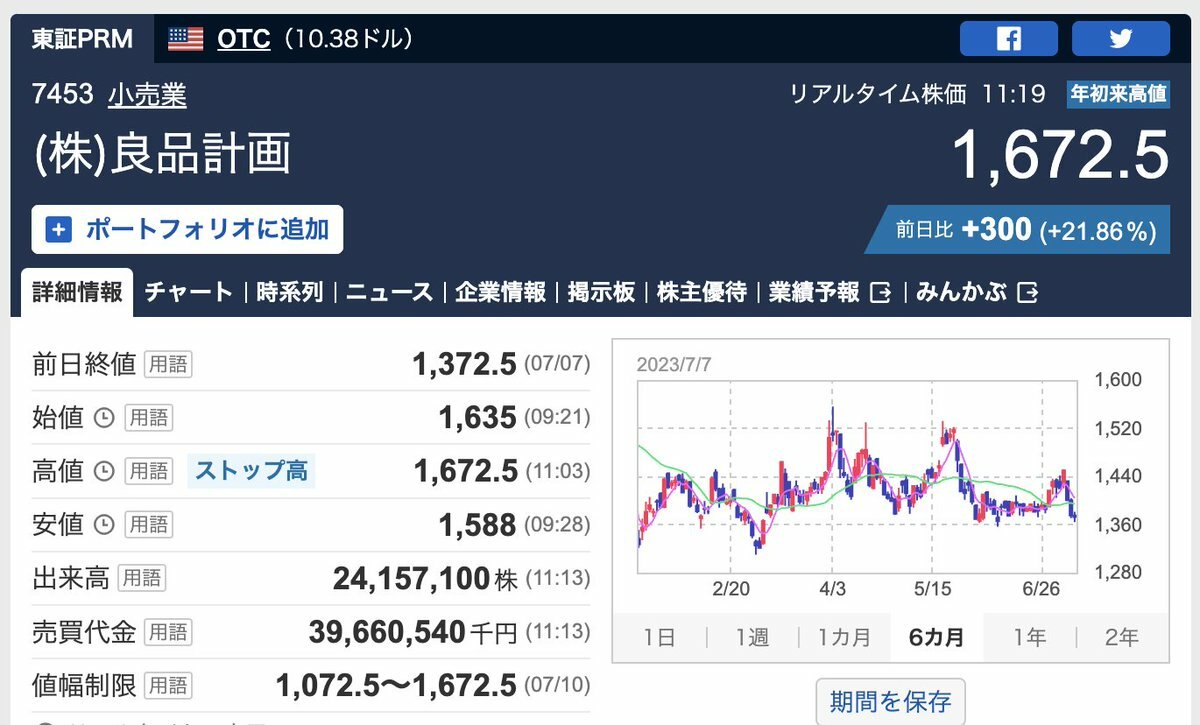Screen dimensions: 1200x725
Task: Open the 用語 glossary for 始値
Action: tap(148, 418)
